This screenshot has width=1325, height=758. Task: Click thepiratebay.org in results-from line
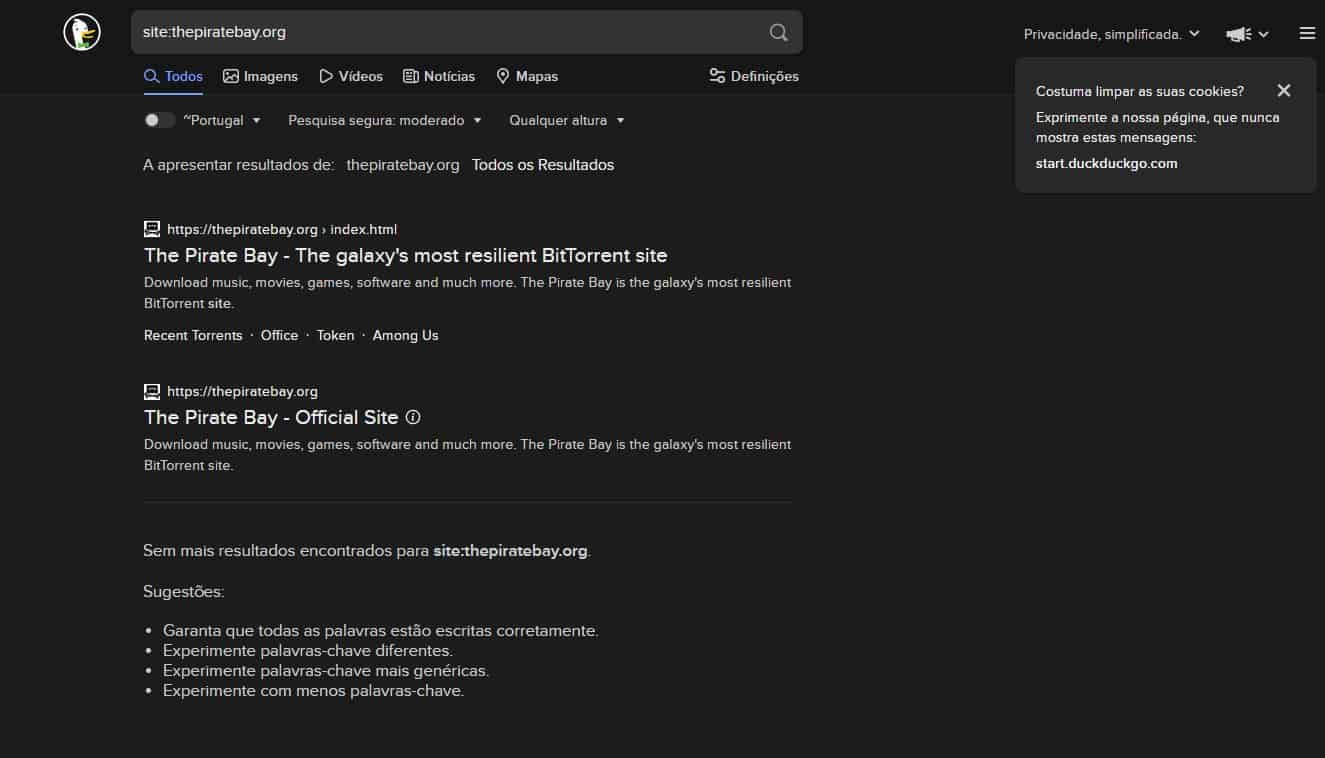(403, 165)
